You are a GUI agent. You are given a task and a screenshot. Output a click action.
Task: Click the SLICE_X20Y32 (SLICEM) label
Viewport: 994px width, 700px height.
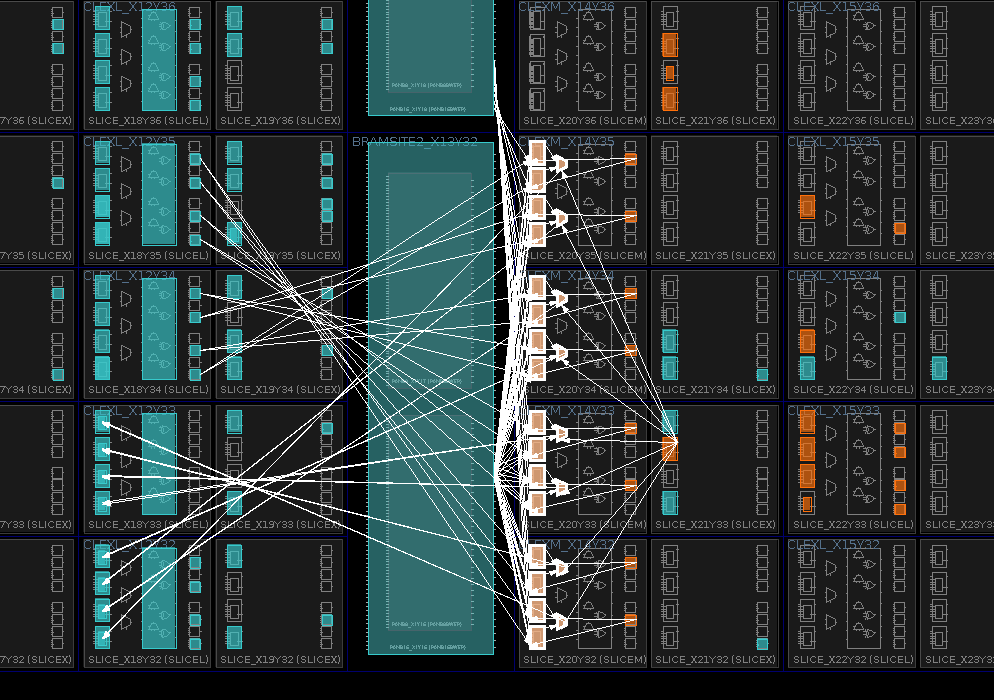585,660
